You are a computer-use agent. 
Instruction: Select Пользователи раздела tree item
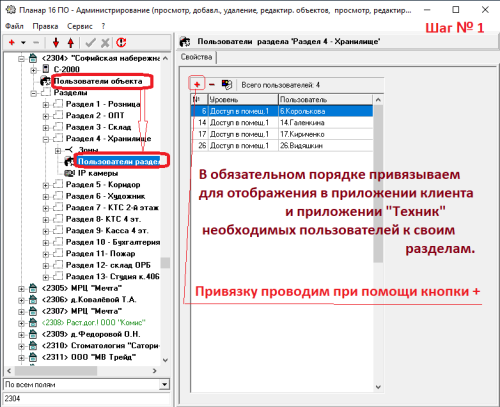tap(119, 162)
